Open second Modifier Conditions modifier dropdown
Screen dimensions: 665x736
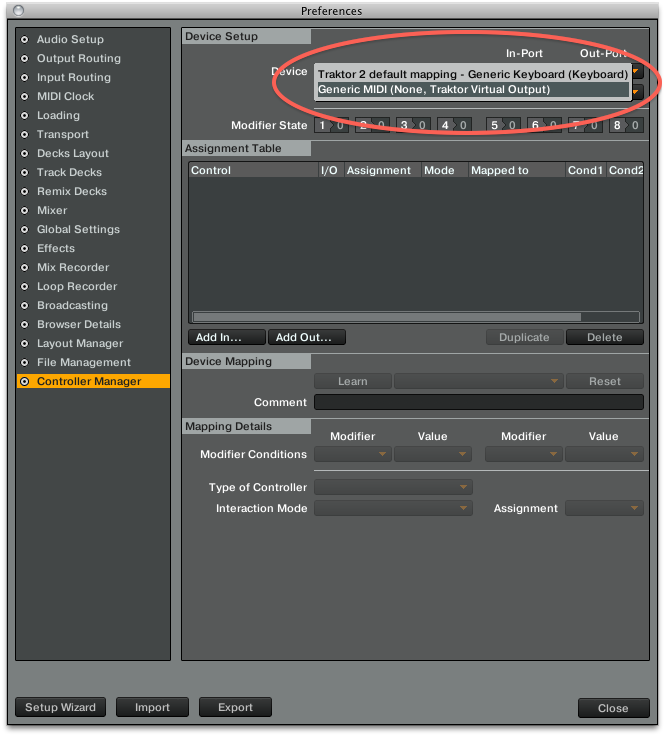524,454
